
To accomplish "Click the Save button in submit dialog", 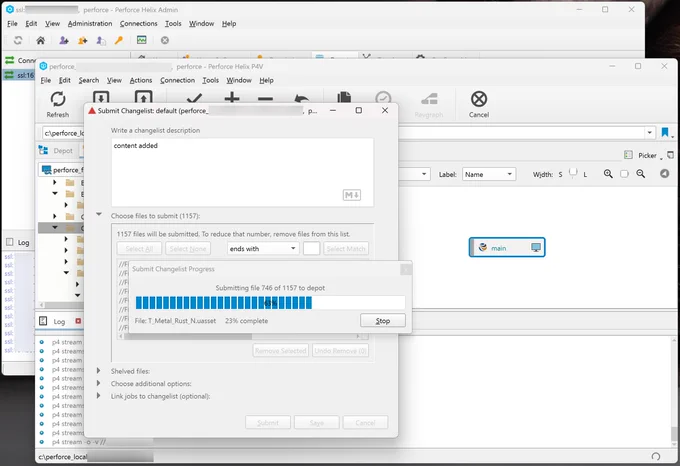I will [317, 423].
